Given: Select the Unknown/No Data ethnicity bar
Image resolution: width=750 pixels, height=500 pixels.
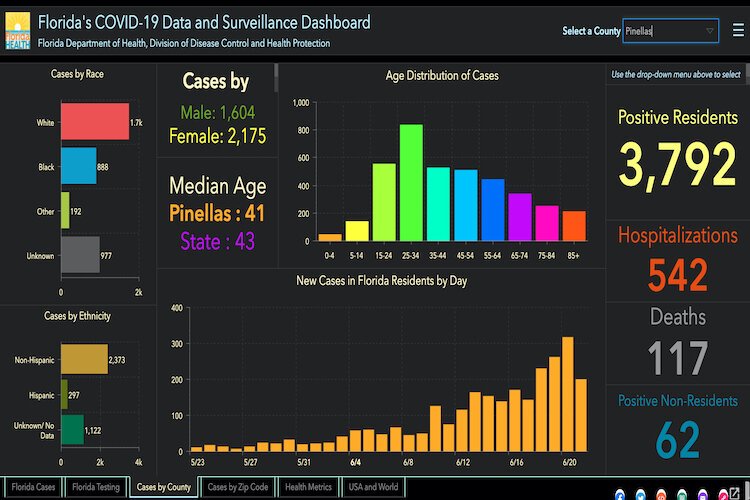Looking at the screenshot, I should 72,430.
